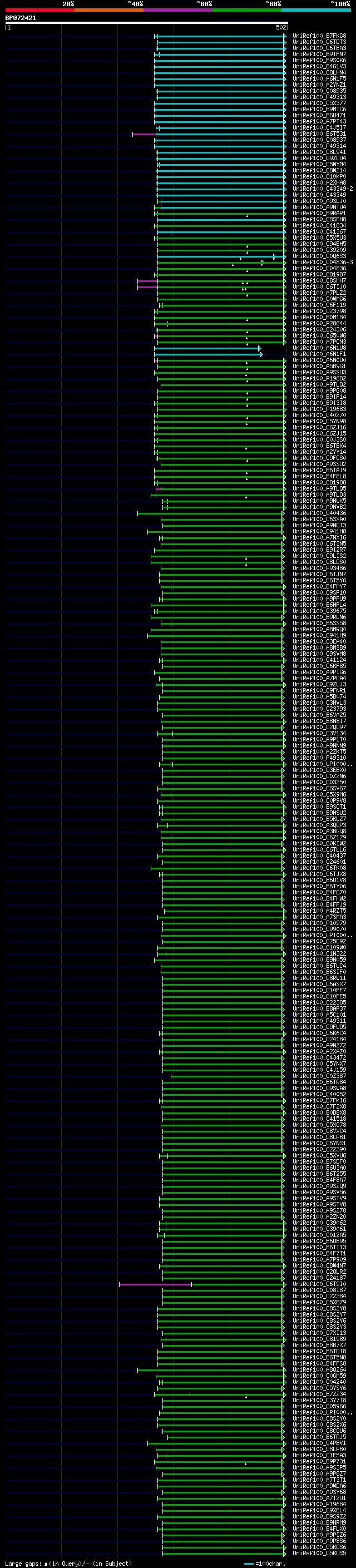This screenshot has height=1568, width=356.
Task: Click the green ~80% identity legend segment
Action: click(247, 10)
